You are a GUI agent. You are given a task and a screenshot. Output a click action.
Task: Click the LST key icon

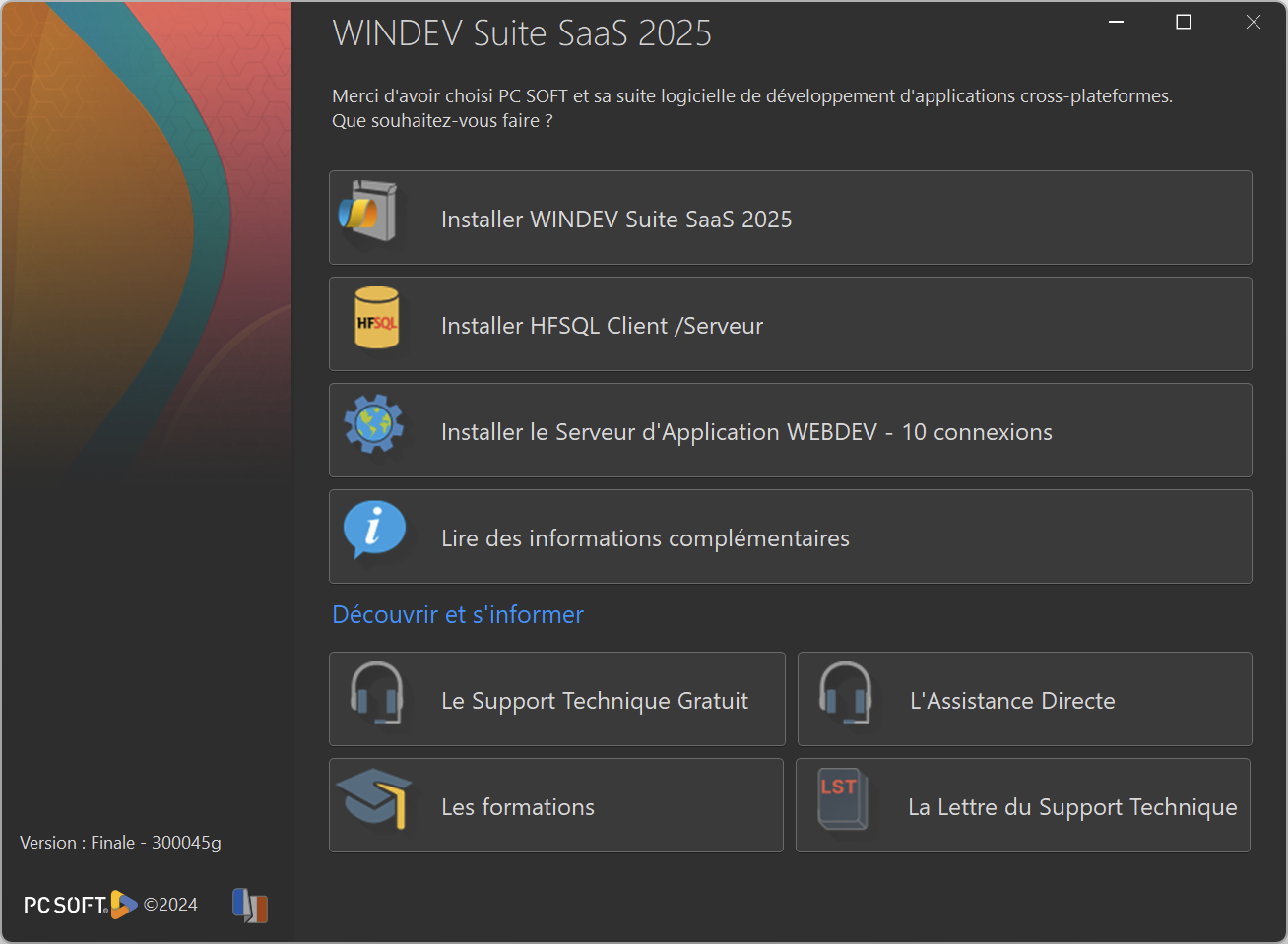coord(843,799)
